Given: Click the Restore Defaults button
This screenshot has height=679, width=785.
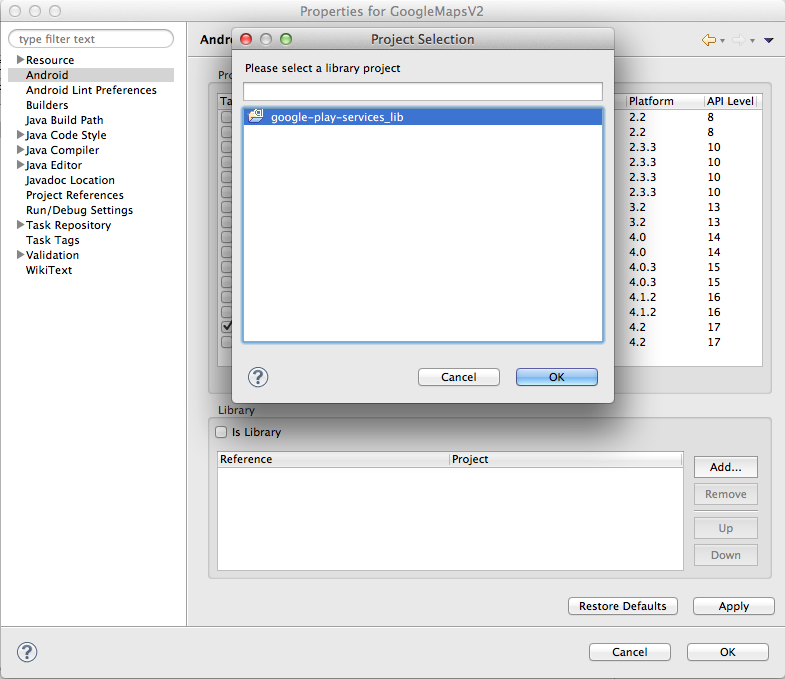Looking at the screenshot, I should (622, 606).
